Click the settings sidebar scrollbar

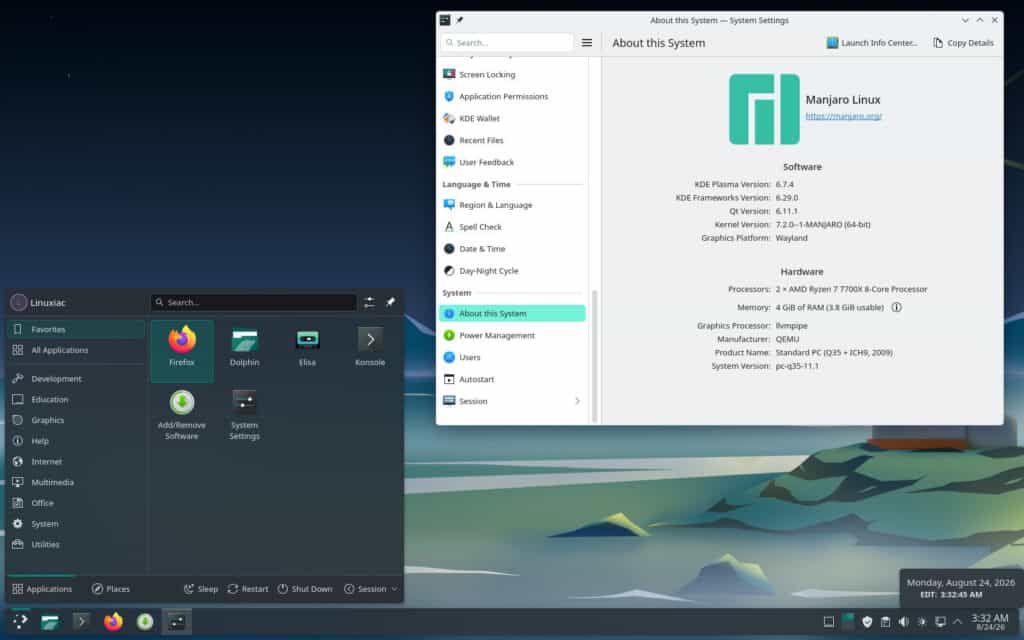tap(594, 356)
